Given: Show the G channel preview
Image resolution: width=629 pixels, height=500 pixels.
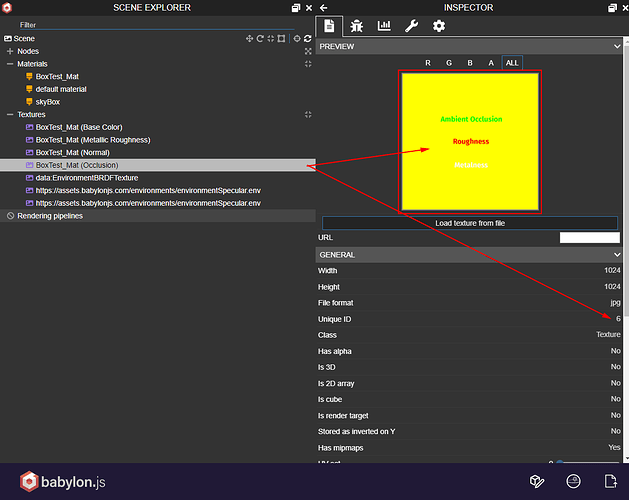Looking at the screenshot, I should (449, 63).
